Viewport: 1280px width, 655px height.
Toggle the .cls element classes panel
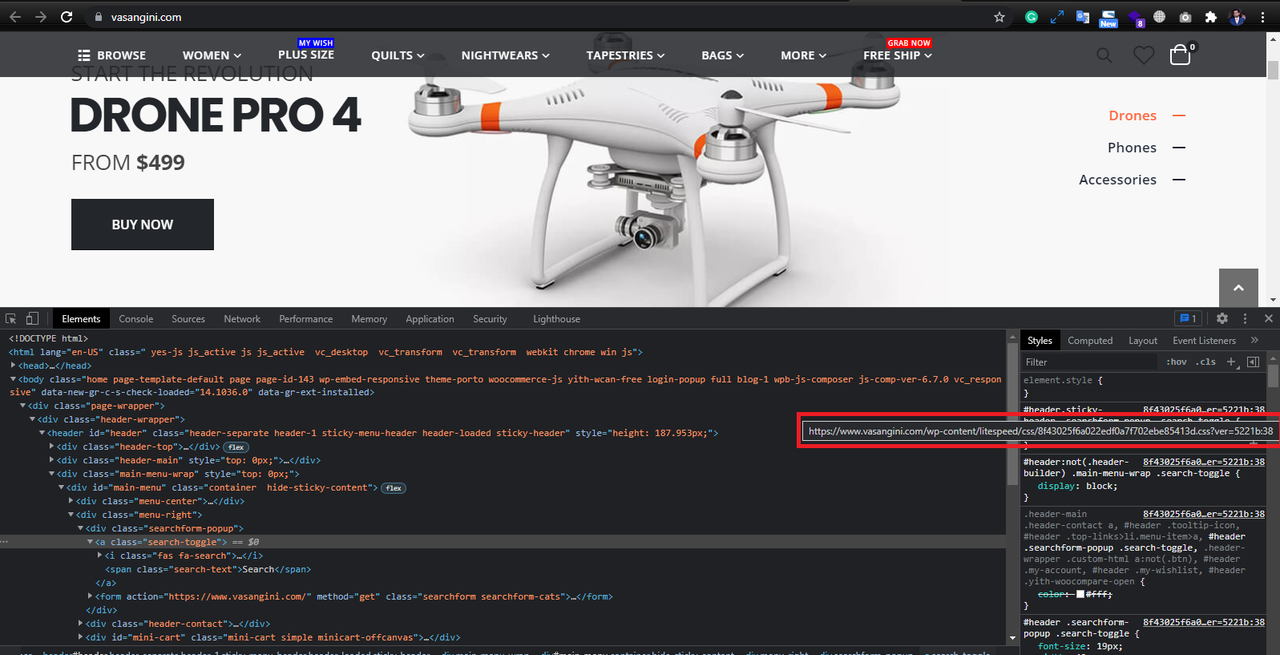point(1206,362)
